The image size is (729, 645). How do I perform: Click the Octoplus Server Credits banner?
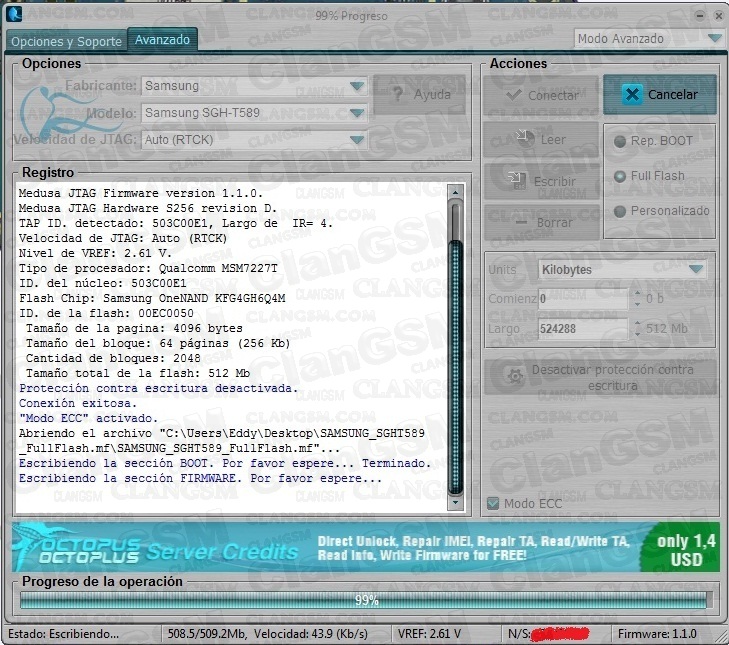[366, 547]
